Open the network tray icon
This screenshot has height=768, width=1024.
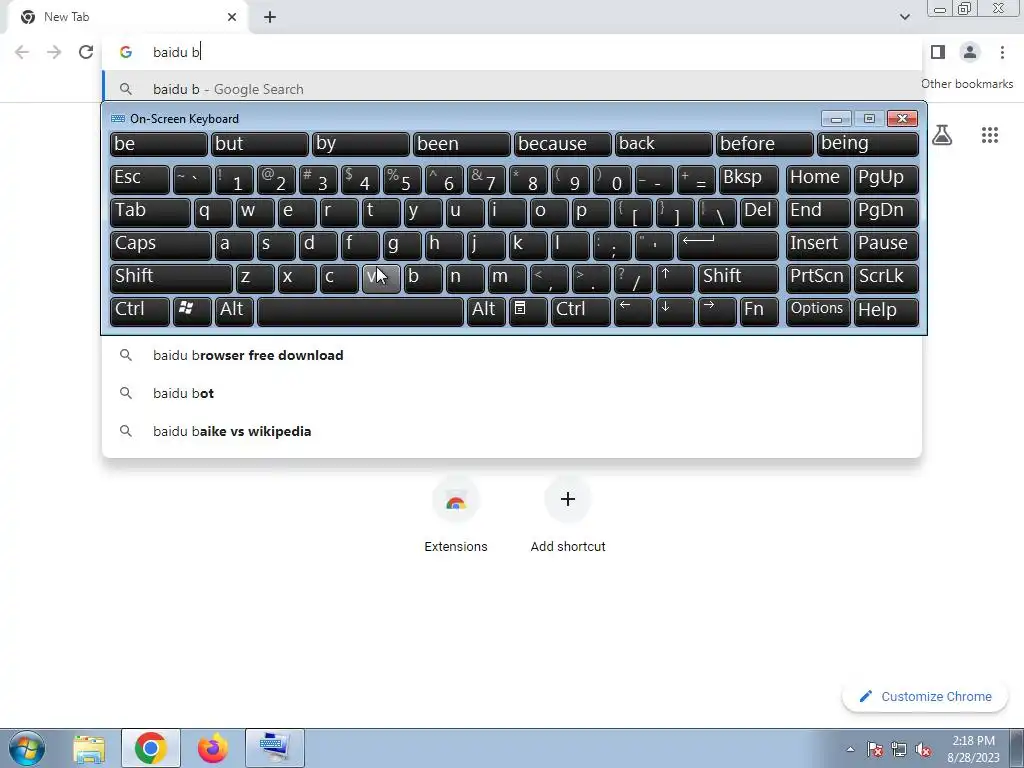point(899,749)
